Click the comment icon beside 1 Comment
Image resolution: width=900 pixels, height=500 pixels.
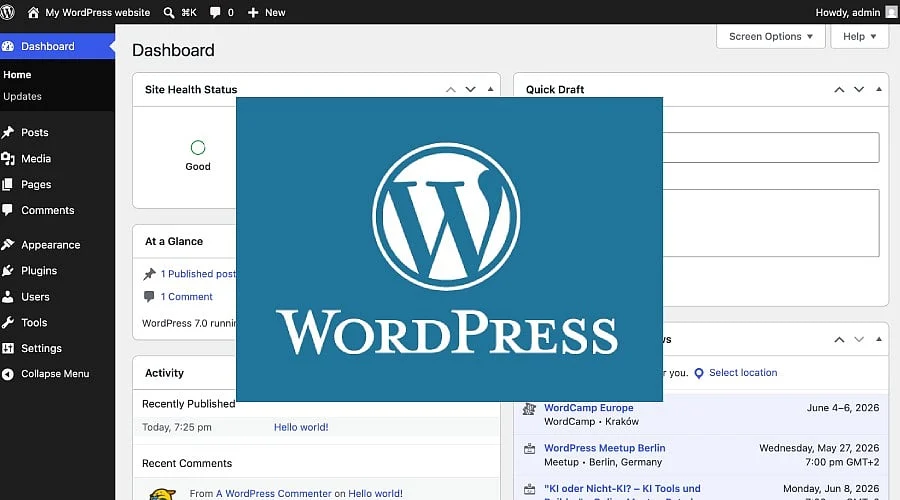(149, 297)
